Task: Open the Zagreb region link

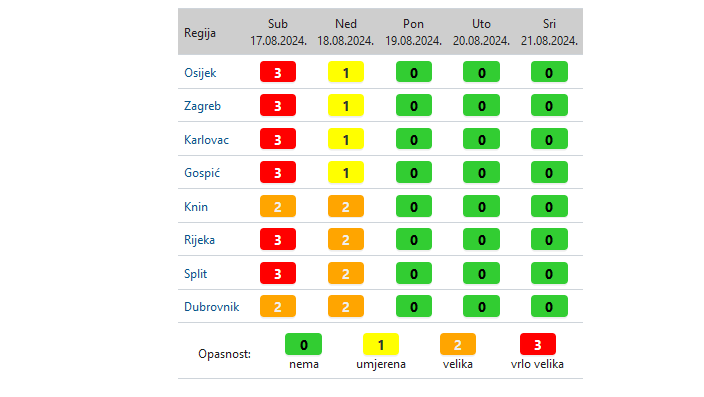Action: (202, 106)
